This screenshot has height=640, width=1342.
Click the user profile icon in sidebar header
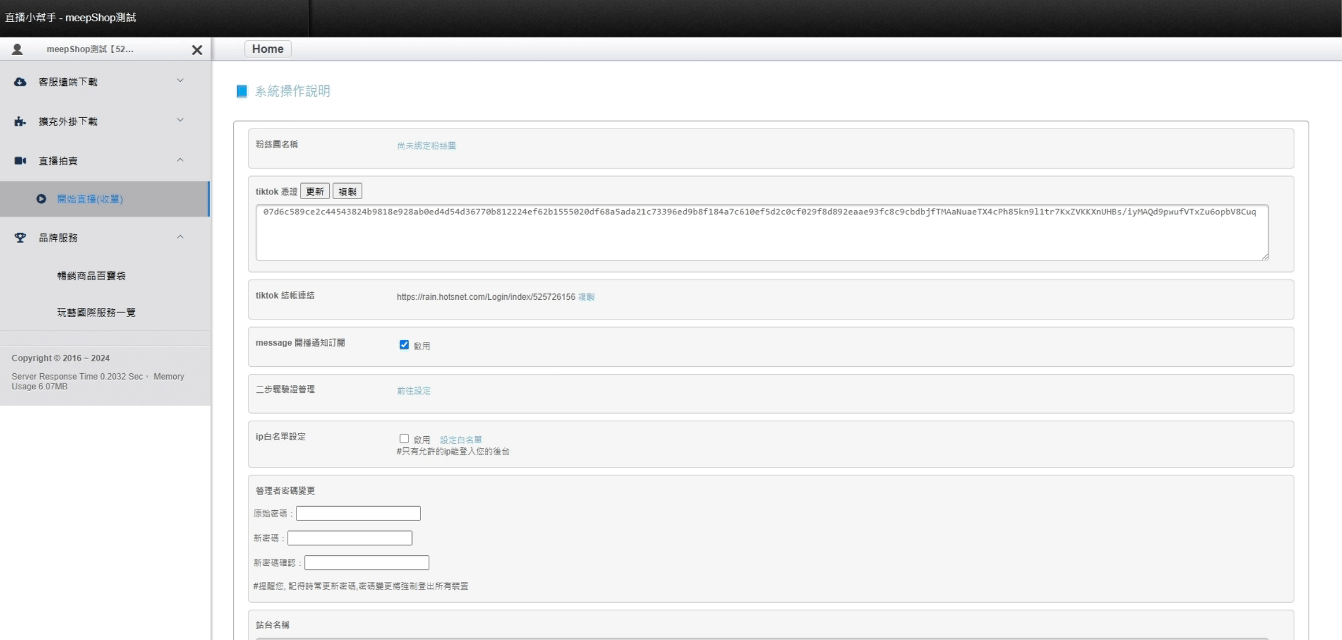click(x=17, y=49)
